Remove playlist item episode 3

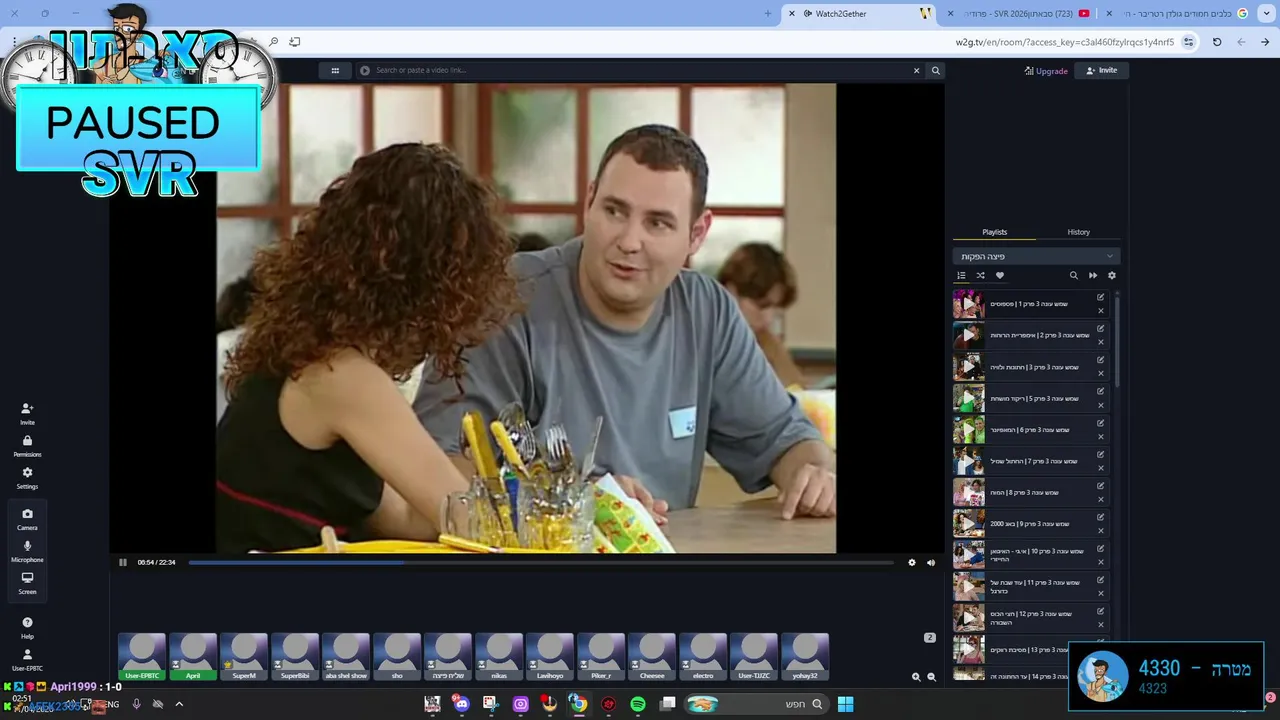[x=1101, y=374]
